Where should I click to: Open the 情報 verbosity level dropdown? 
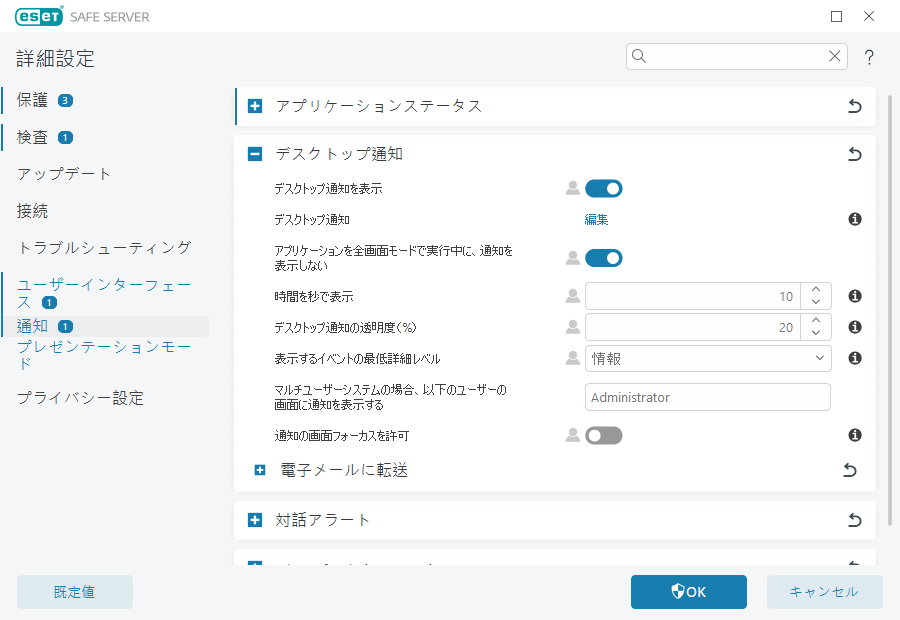707,358
